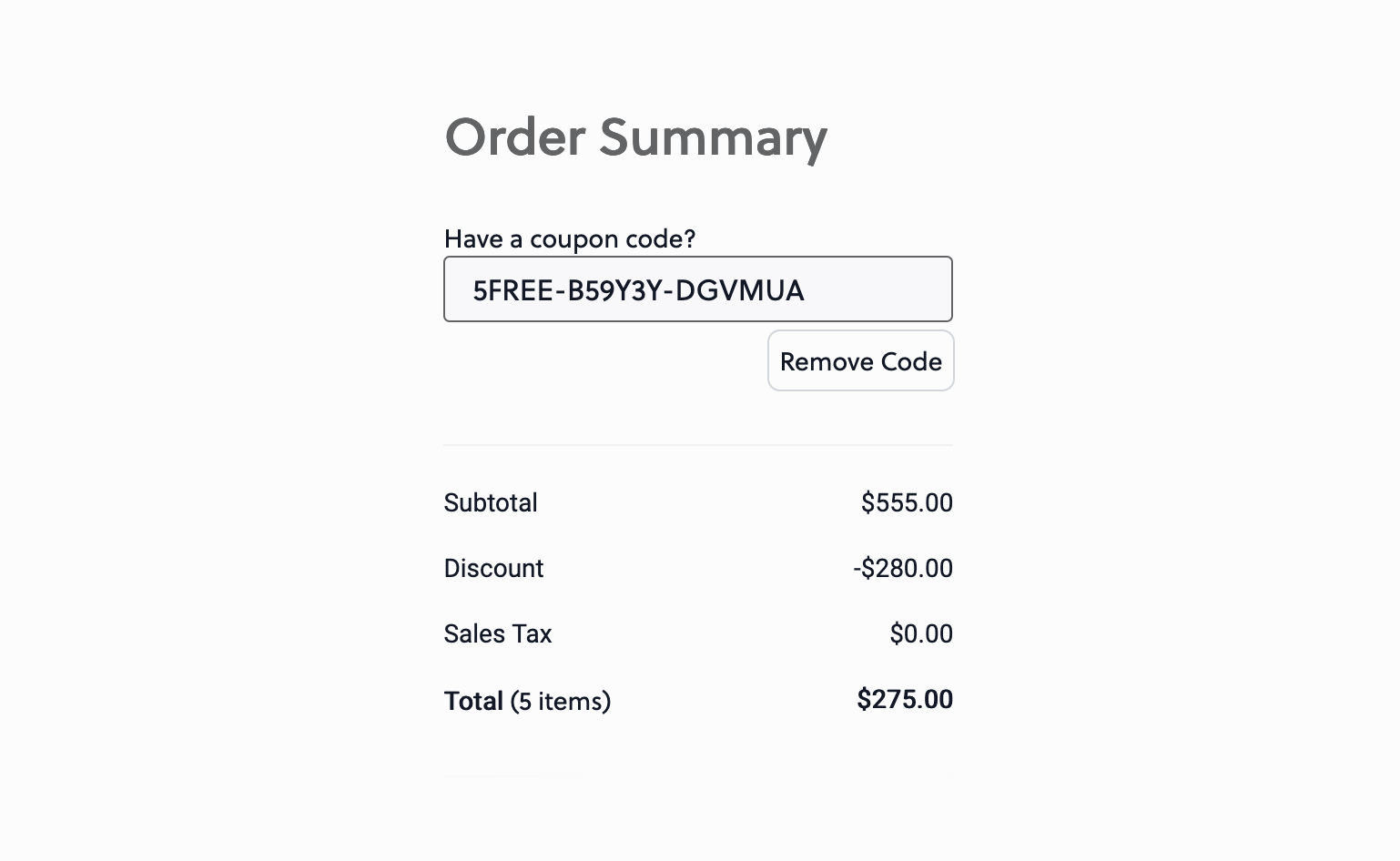The width and height of the screenshot is (1400, 861).
Task: Select the Discount label
Action: pos(493,568)
